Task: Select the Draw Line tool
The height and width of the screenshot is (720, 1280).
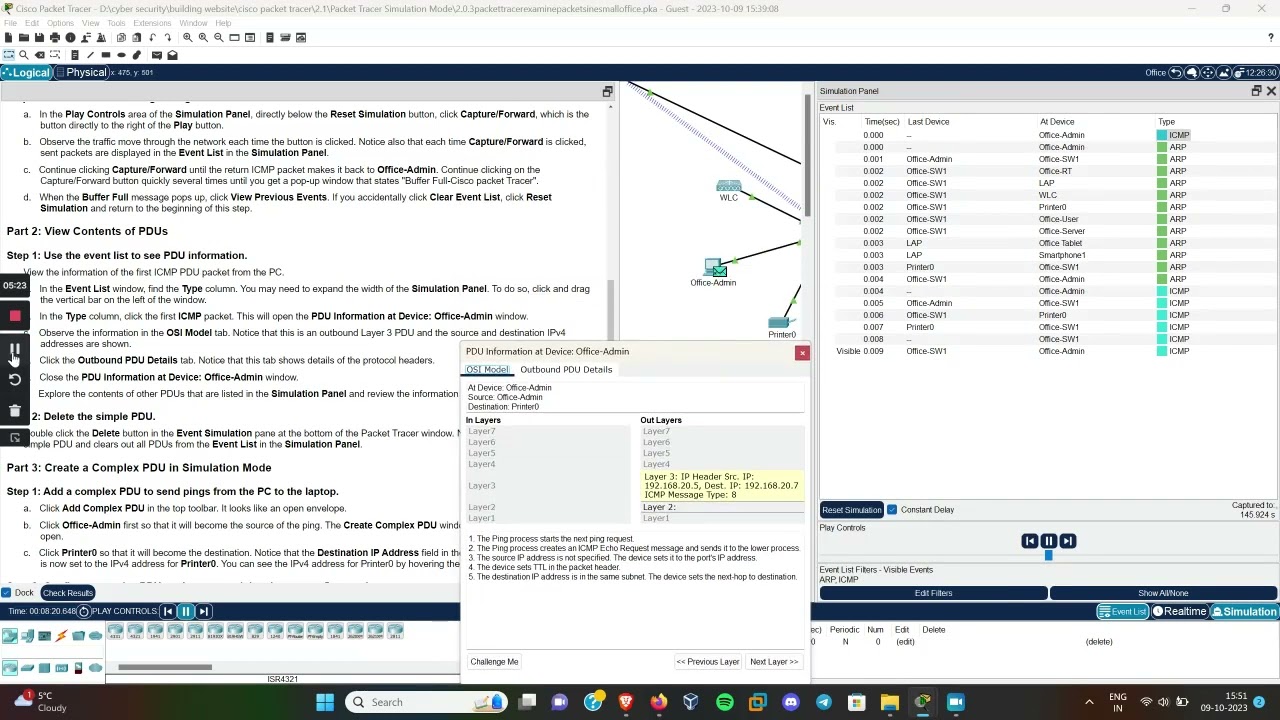Action: [90, 55]
